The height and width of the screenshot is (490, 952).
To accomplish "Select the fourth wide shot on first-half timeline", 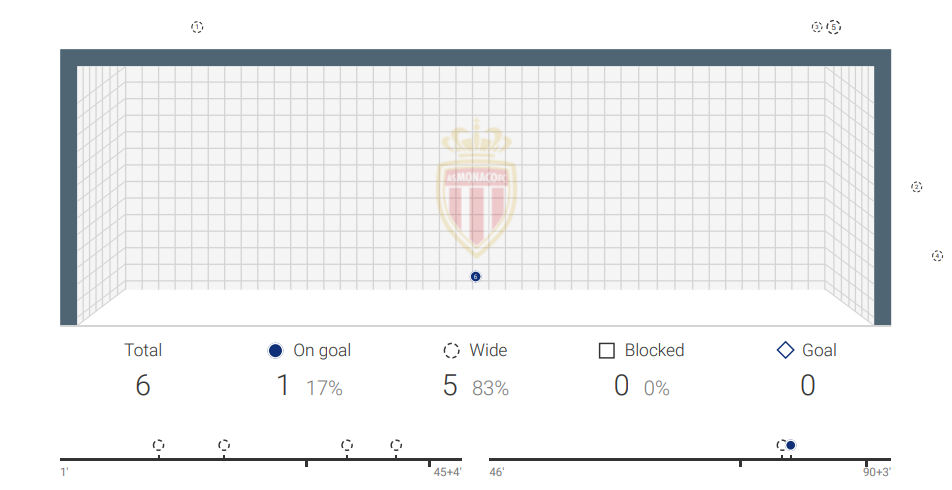I will [396, 445].
